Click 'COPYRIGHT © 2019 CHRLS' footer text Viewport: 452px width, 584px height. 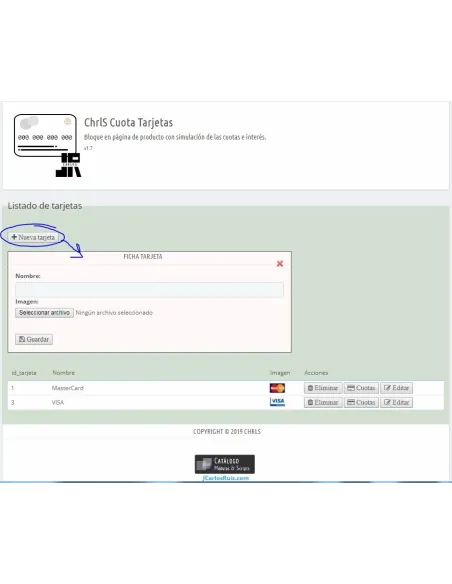pyautogui.click(x=227, y=432)
